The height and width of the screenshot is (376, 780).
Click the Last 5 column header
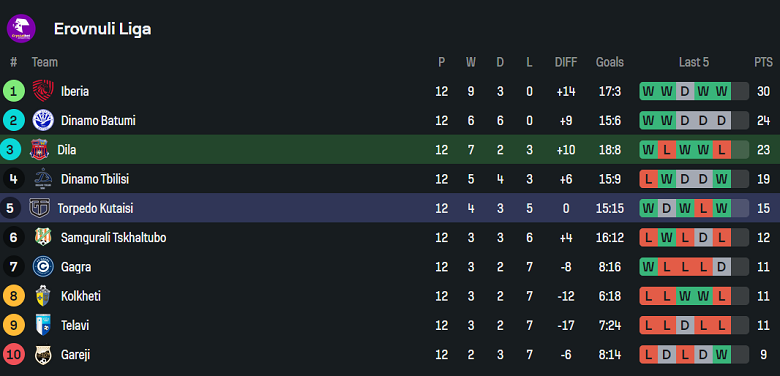(x=693, y=62)
